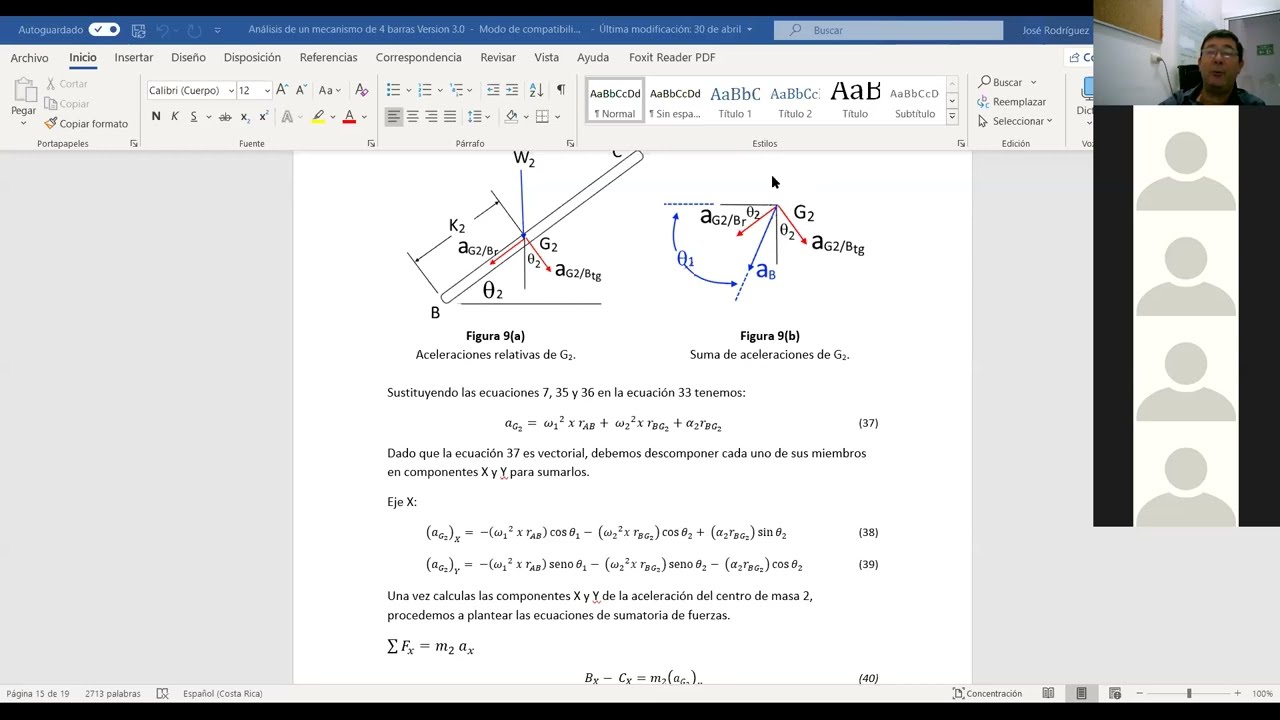Open the Pegar dropdown arrow
Image resolution: width=1280 pixels, height=720 pixels.
click(x=23, y=123)
